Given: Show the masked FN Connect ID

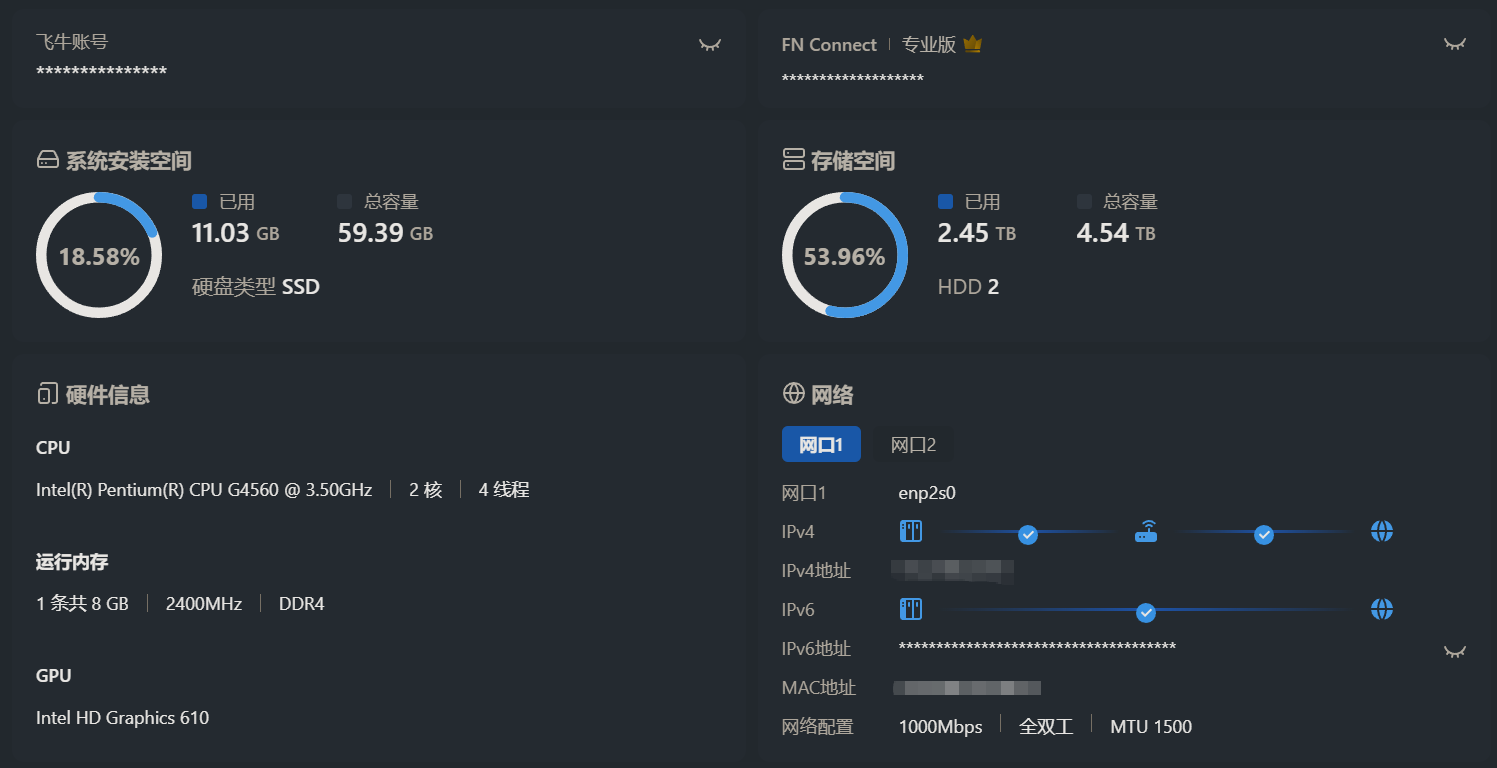Looking at the screenshot, I should point(1454,44).
